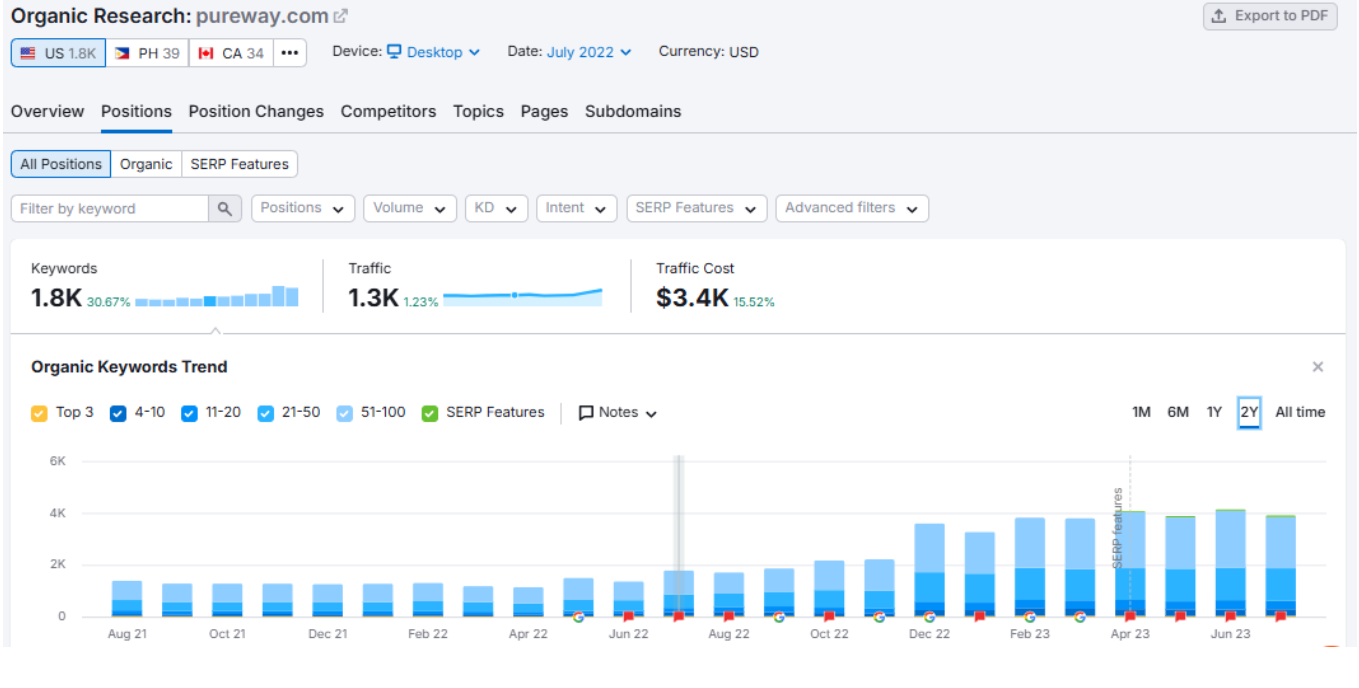
Task: Click the red flag note at Oct 22
Action: point(829,617)
